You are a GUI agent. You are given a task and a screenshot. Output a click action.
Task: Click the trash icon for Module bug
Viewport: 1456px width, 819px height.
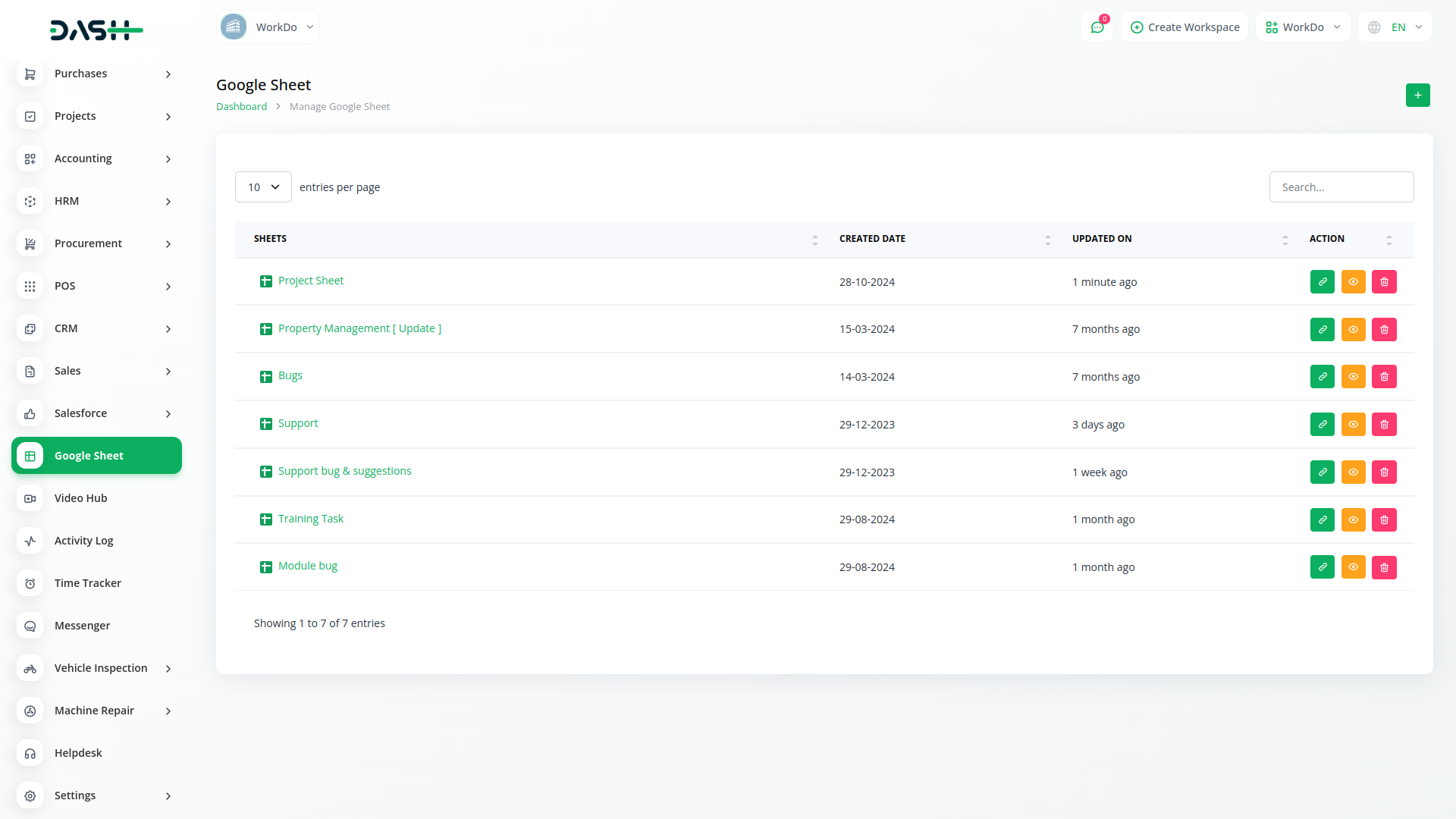[x=1384, y=567]
